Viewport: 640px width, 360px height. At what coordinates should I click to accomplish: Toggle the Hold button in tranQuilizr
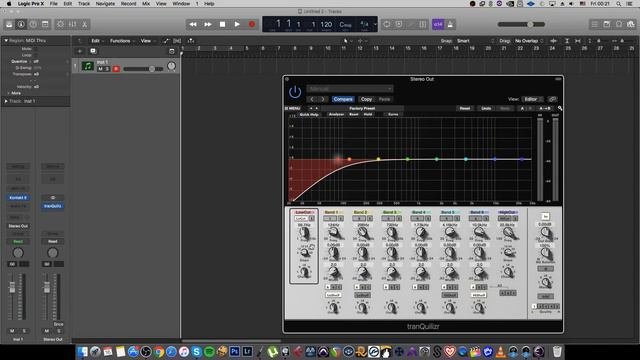click(x=368, y=115)
